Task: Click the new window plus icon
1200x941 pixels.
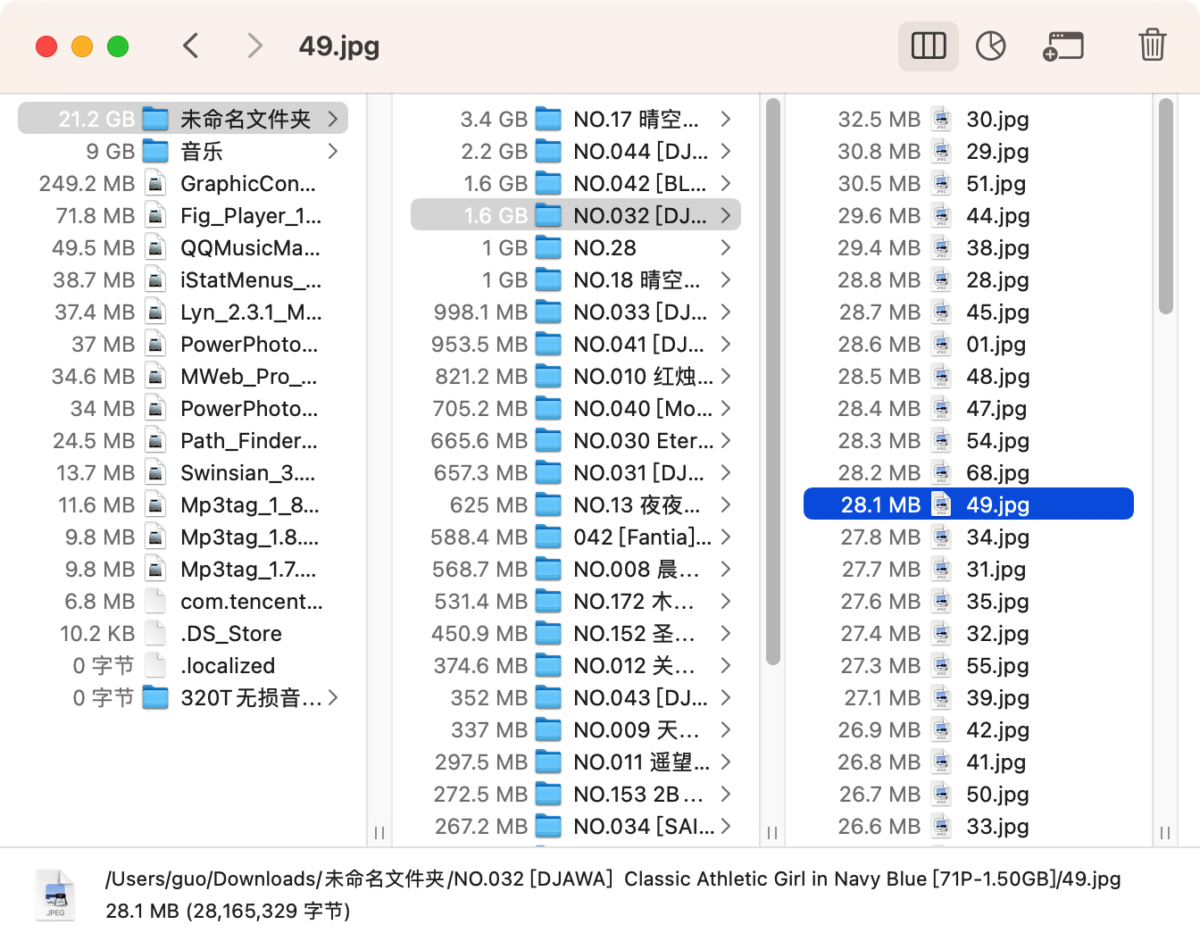Action: click(x=1063, y=46)
